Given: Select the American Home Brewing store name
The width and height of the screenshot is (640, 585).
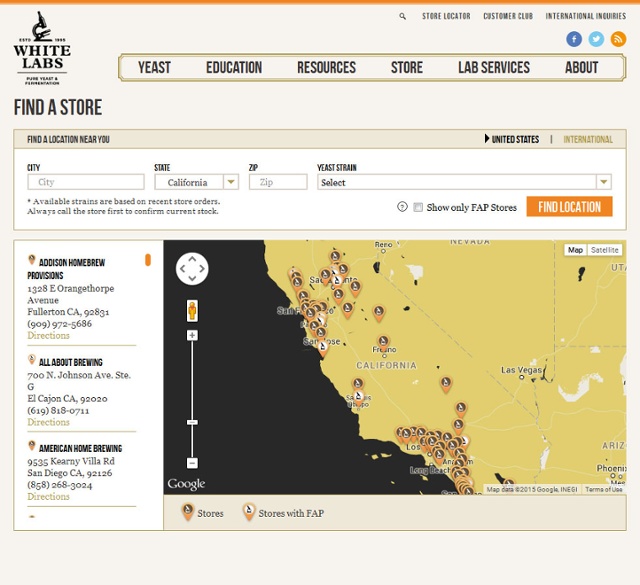Looking at the screenshot, I should click(80, 448).
